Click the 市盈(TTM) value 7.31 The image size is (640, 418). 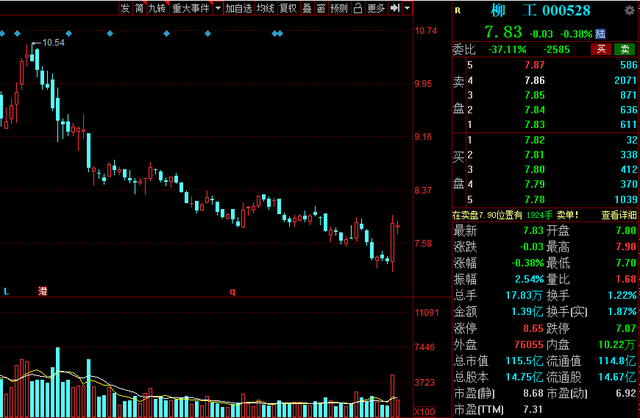533,409
